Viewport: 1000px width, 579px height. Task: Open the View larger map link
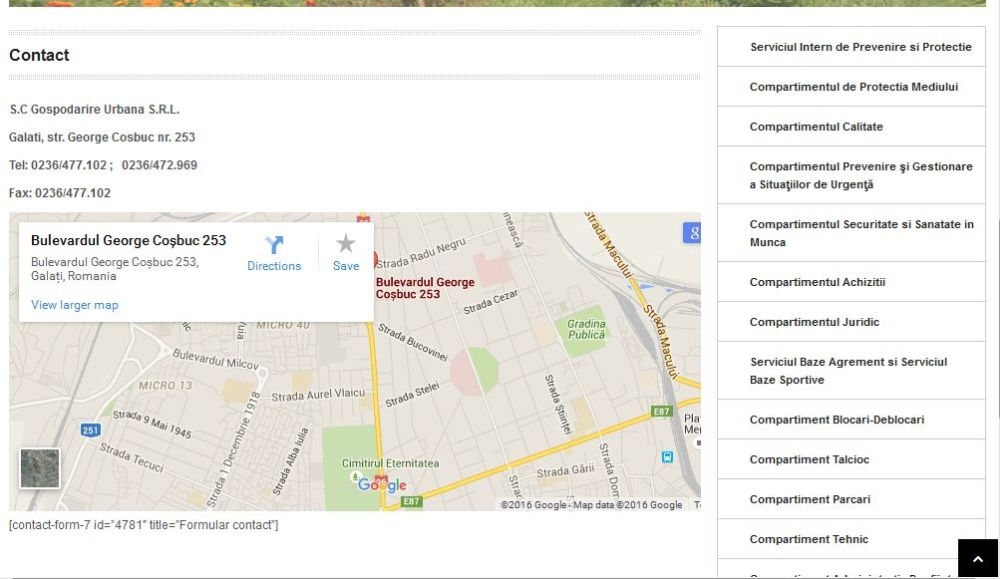point(74,304)
